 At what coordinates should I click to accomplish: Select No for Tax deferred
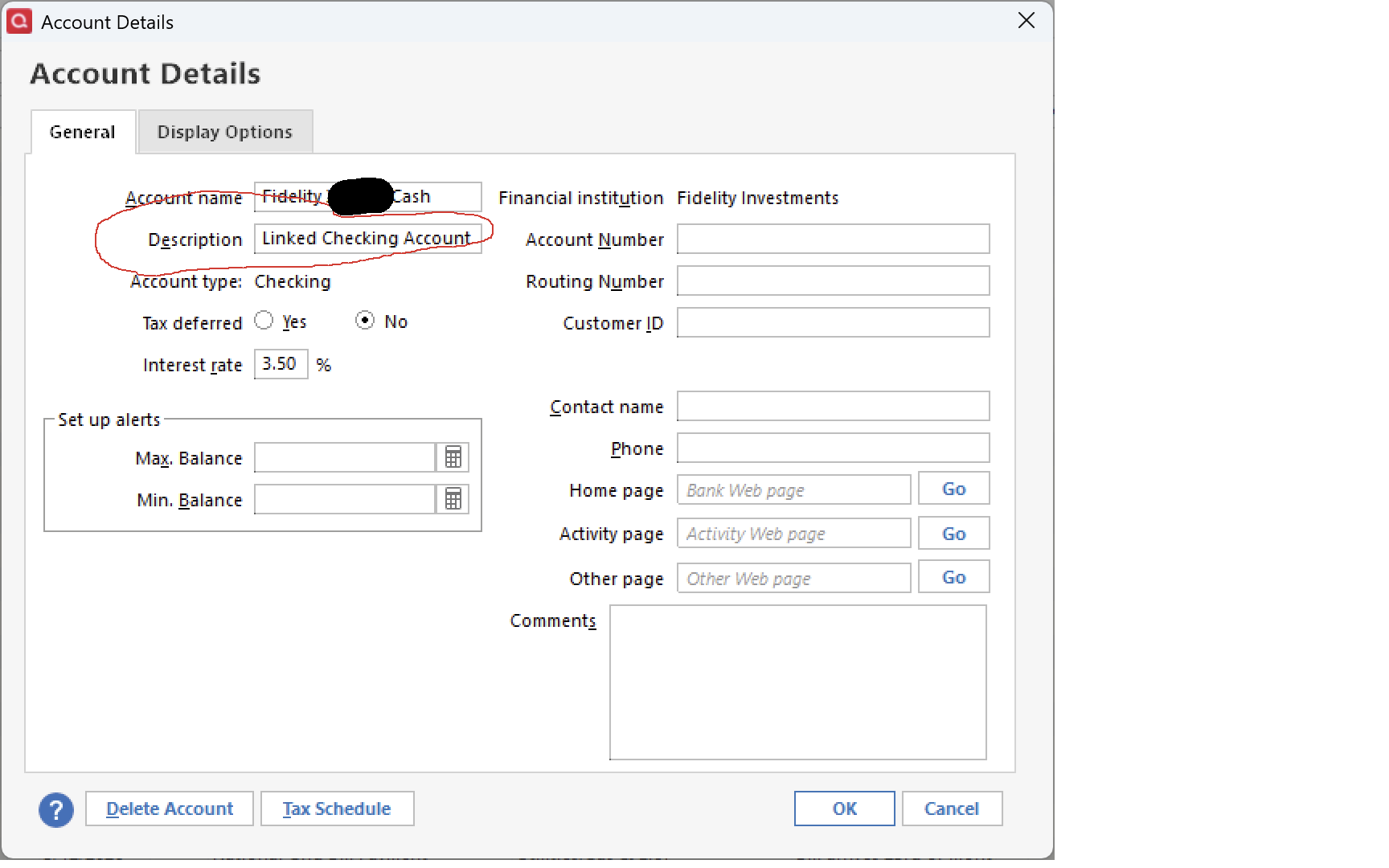coord(365,321)
